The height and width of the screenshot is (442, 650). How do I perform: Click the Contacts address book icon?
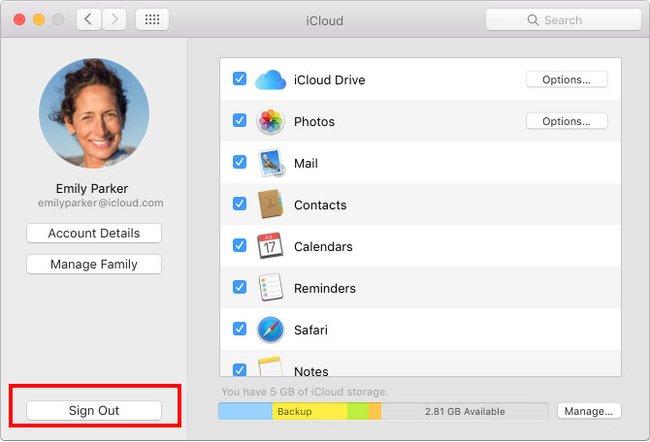point(270,204)
